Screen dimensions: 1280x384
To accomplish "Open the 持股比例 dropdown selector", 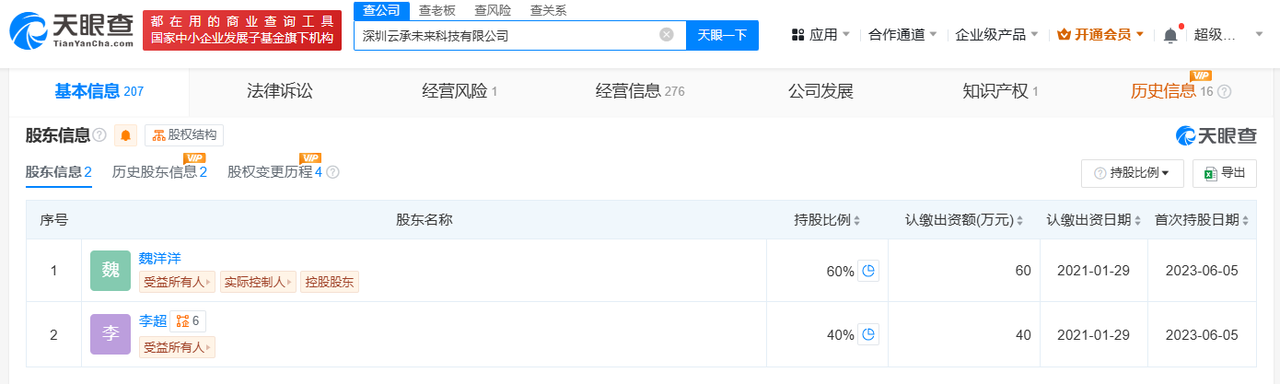I will tap(1132, 172).
